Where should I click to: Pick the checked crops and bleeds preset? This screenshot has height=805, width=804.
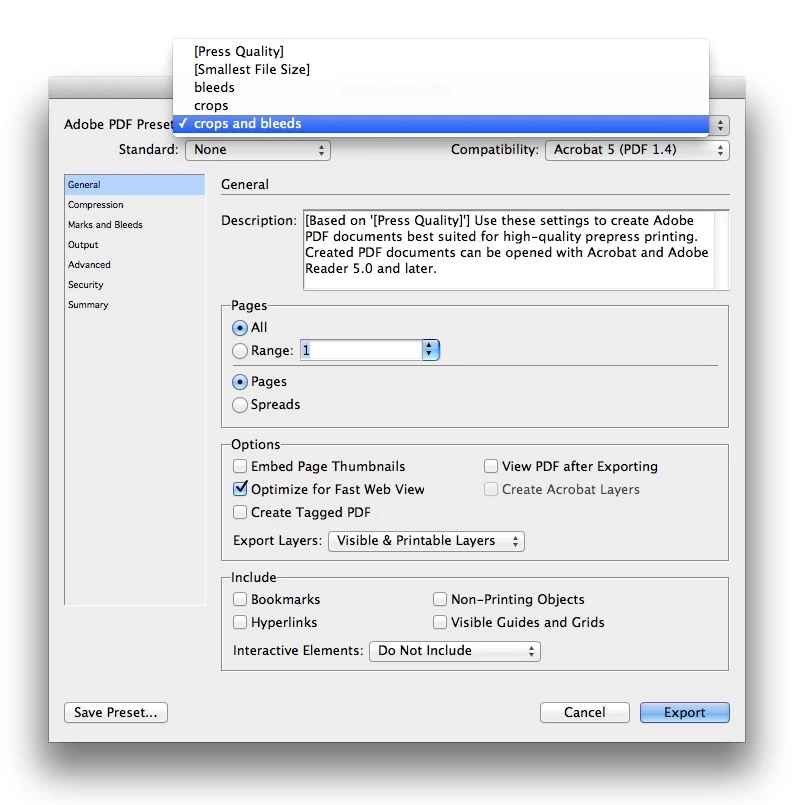coord(441,124)
